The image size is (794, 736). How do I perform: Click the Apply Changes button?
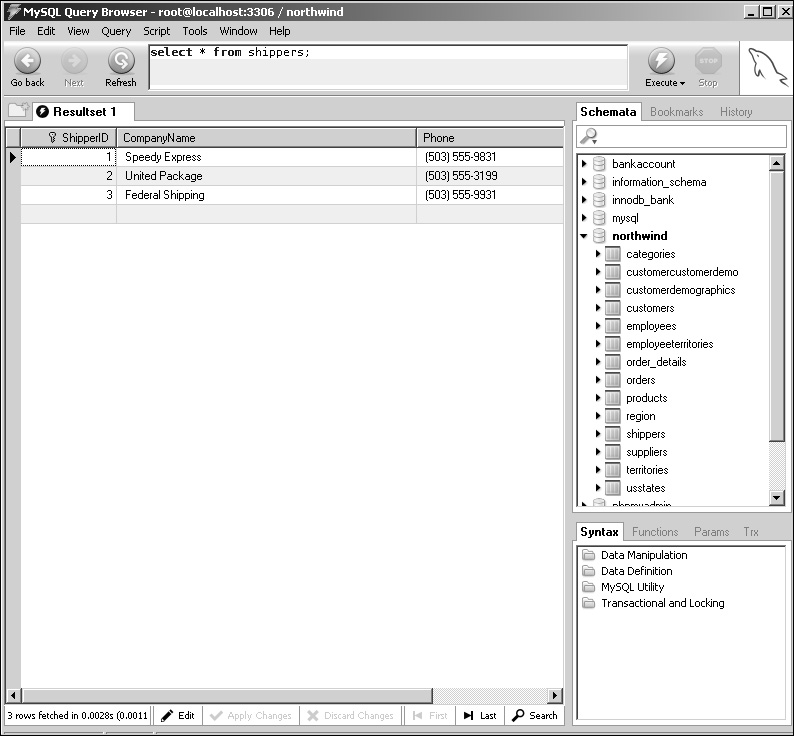(x=251, y=715)
